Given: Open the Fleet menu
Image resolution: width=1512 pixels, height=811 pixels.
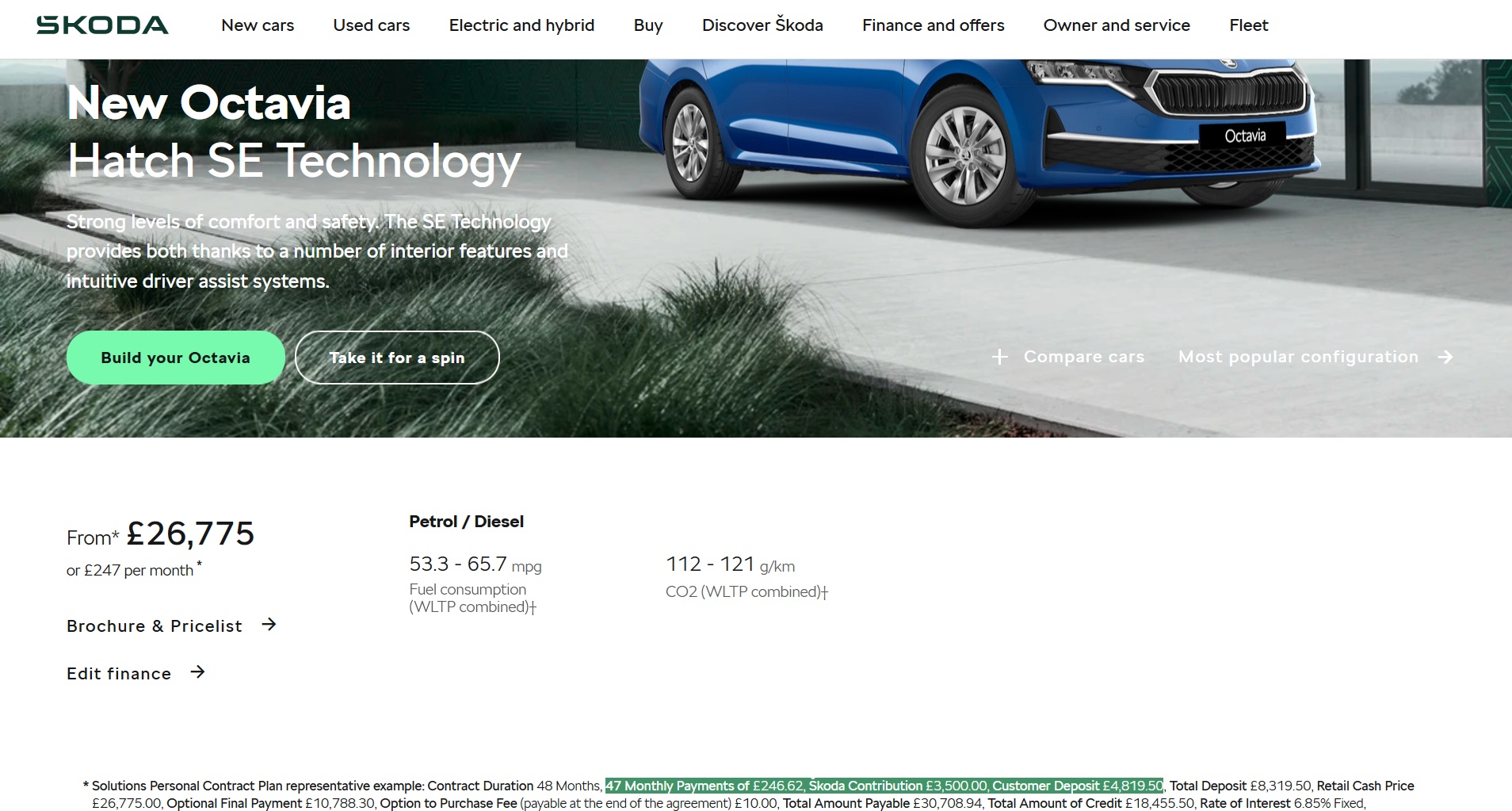Looking at the screenshot, I should [x=1248, y=25].
